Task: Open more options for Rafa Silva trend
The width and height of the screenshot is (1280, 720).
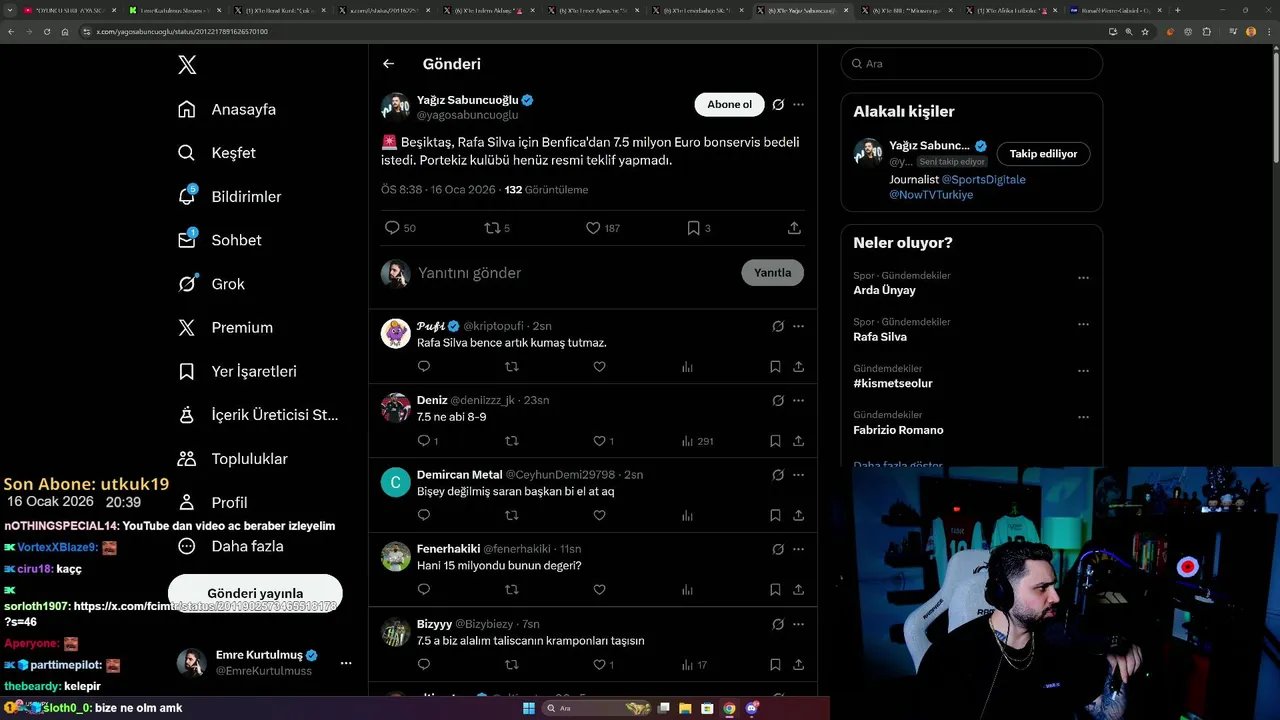Action: (1083, 324)
